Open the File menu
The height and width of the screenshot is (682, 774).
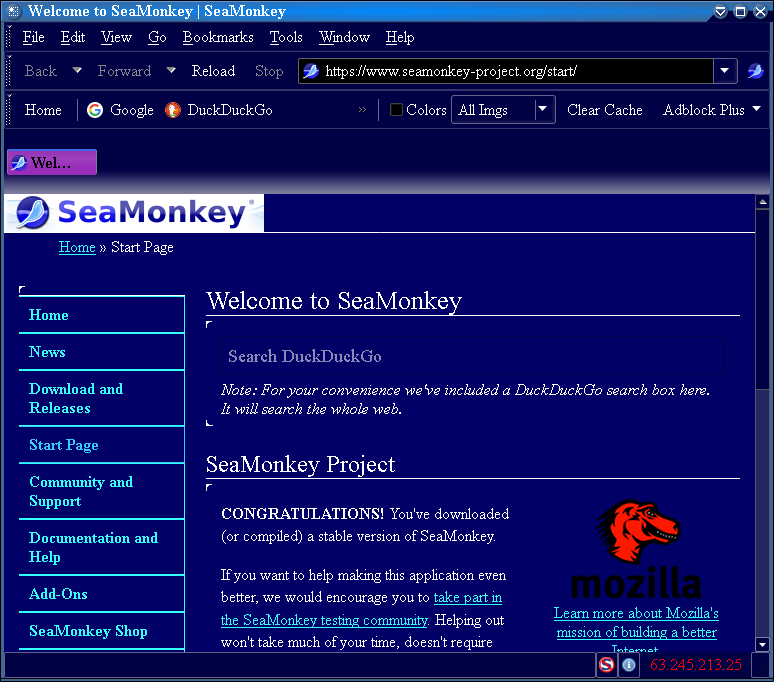click(34, 38)
